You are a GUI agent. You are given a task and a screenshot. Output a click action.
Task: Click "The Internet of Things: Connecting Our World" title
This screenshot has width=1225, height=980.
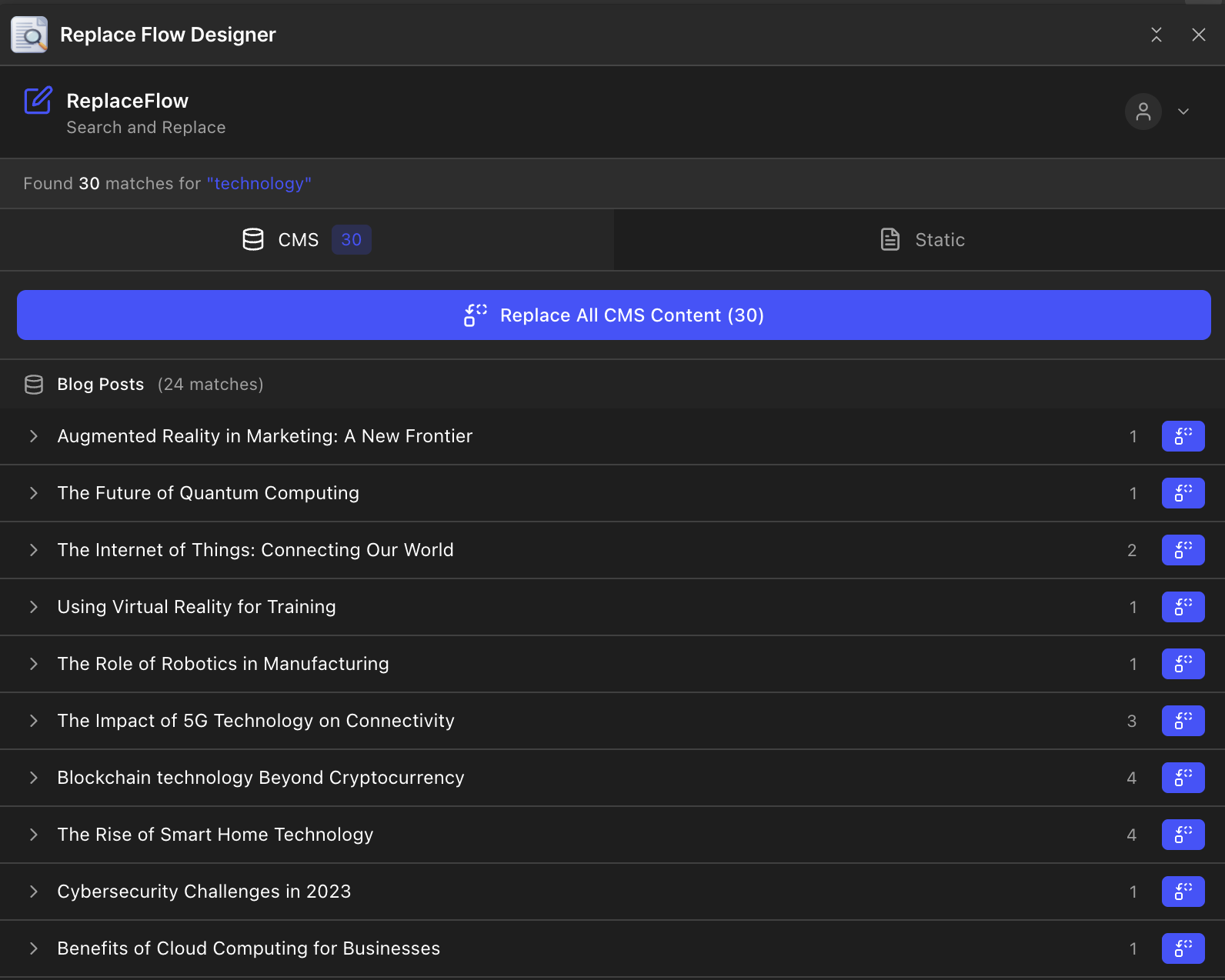[255, 550]
